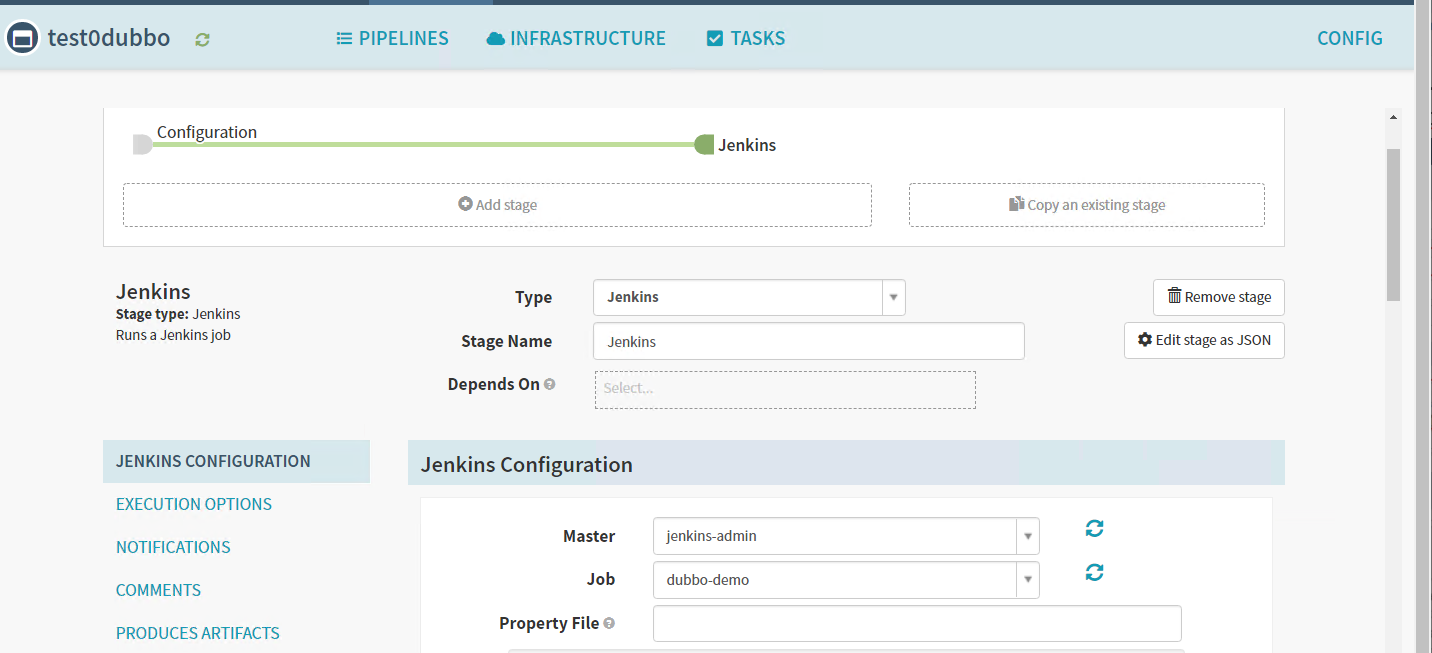The width and height of the screenshot is (1432, 653).
Task: Click the test0dubbo application icon
Action: click(x=22, y=39)
